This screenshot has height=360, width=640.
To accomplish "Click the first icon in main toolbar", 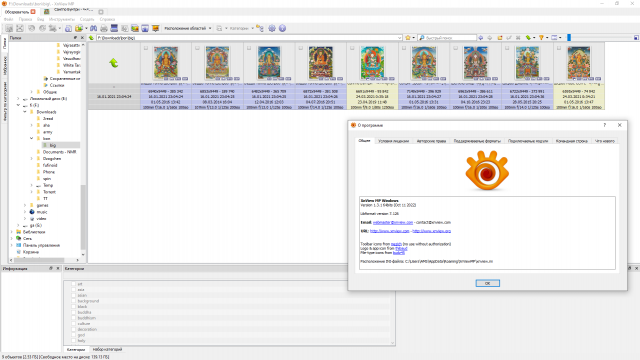I will [x=9, y=28].
